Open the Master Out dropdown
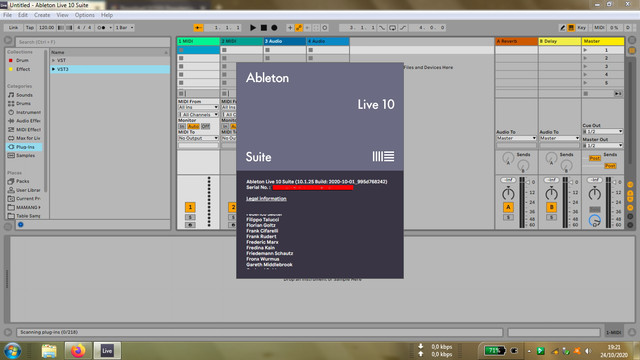Screen dimensions: 640x360 (x=602, y=145)
